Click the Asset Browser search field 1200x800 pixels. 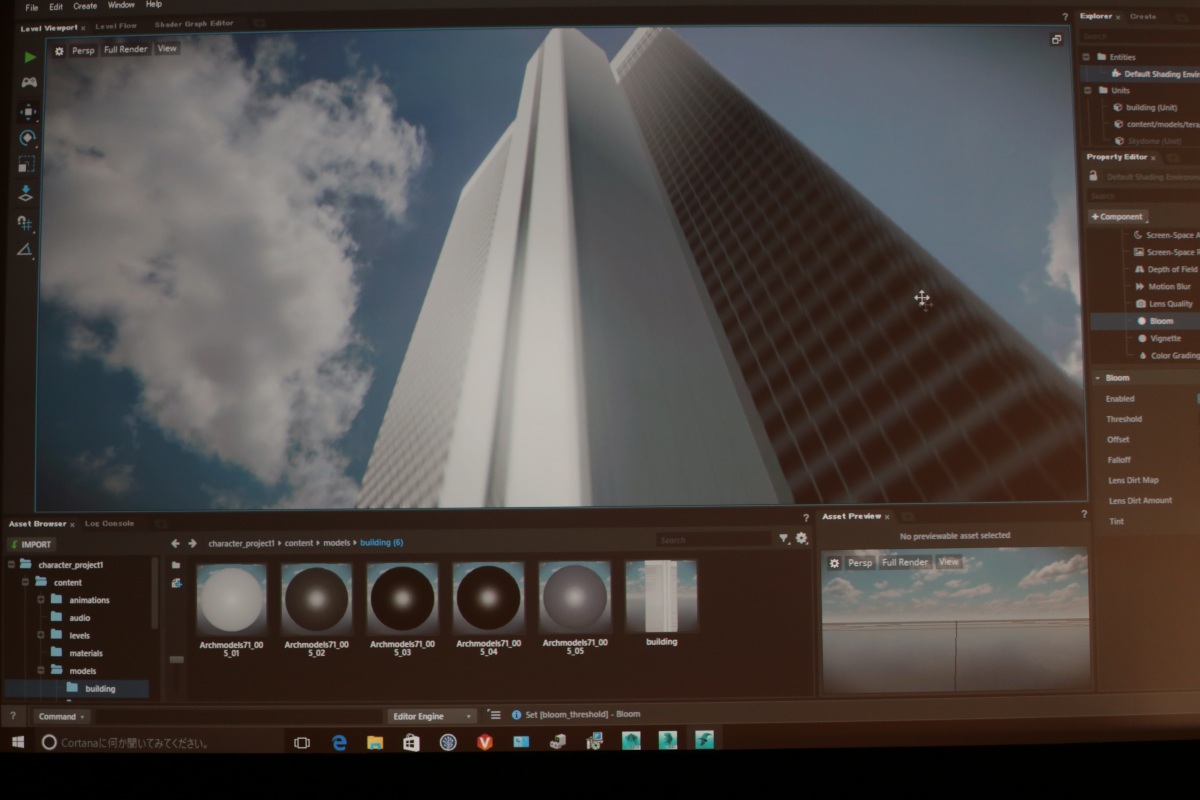point(714,540)
